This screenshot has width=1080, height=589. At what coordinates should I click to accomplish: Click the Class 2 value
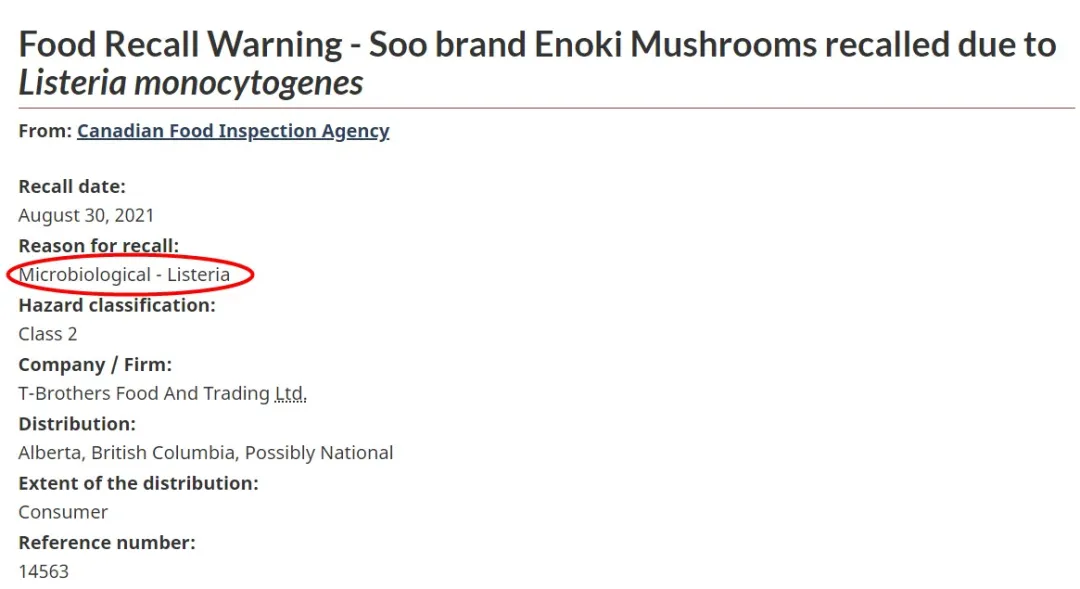(48, 334)
